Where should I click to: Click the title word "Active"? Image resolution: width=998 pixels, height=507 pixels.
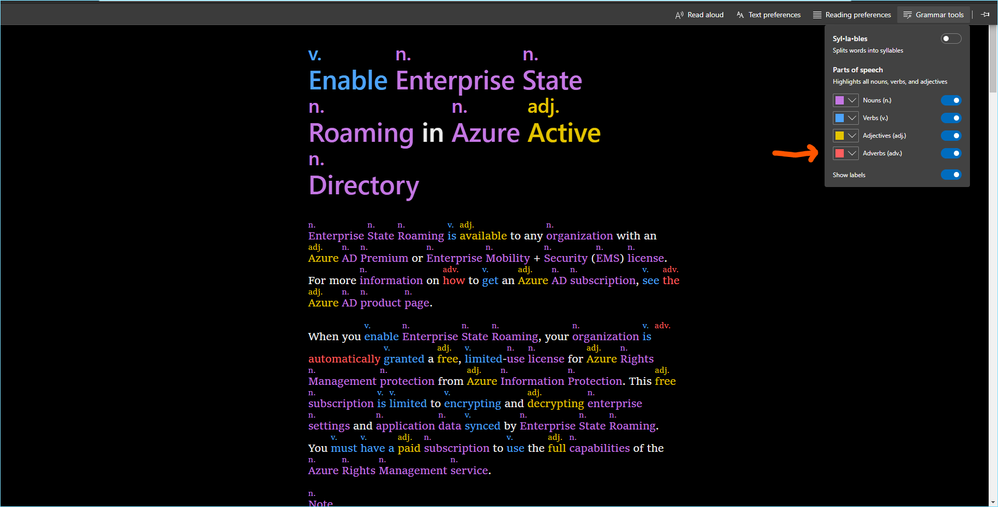564,134
